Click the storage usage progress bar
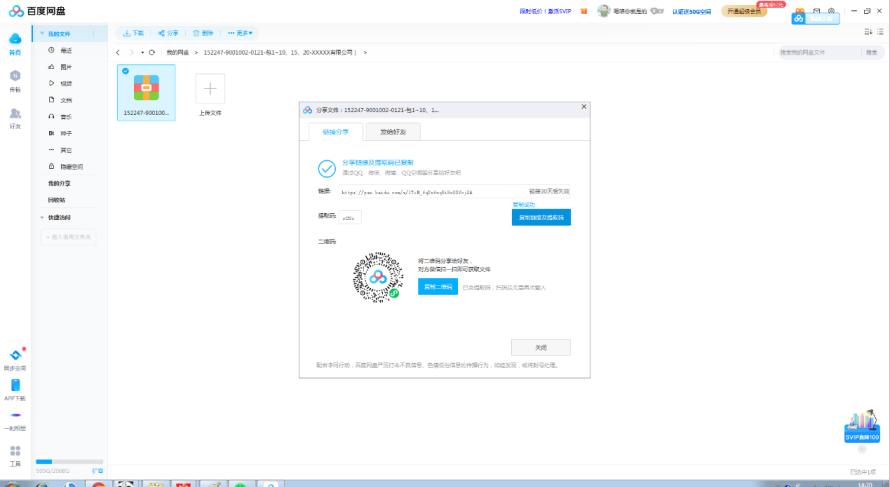Viewport: 890px width, 487px height. 69,461
